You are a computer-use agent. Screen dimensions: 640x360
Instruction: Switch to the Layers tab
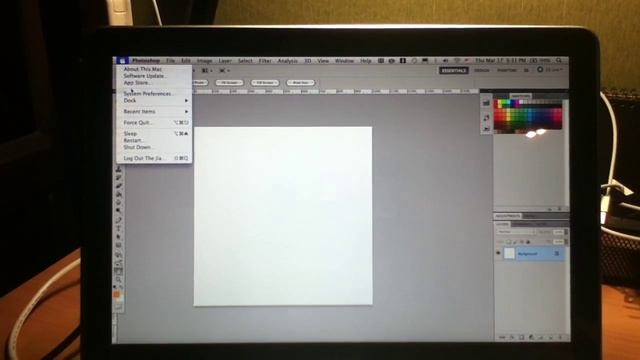(502, 224)
